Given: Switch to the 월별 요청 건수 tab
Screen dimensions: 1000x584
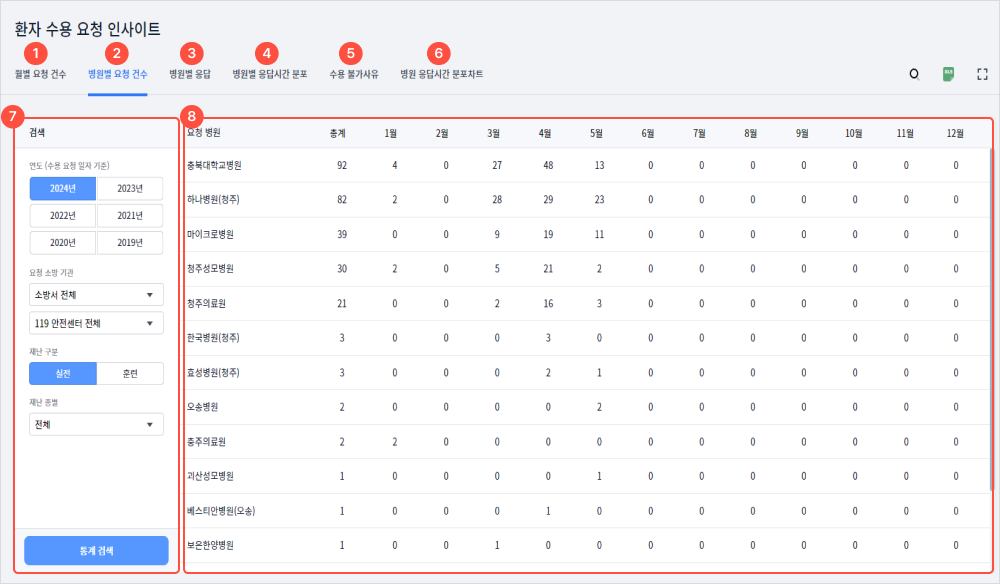Looking at the screenshot, I should tap(41, 74).
